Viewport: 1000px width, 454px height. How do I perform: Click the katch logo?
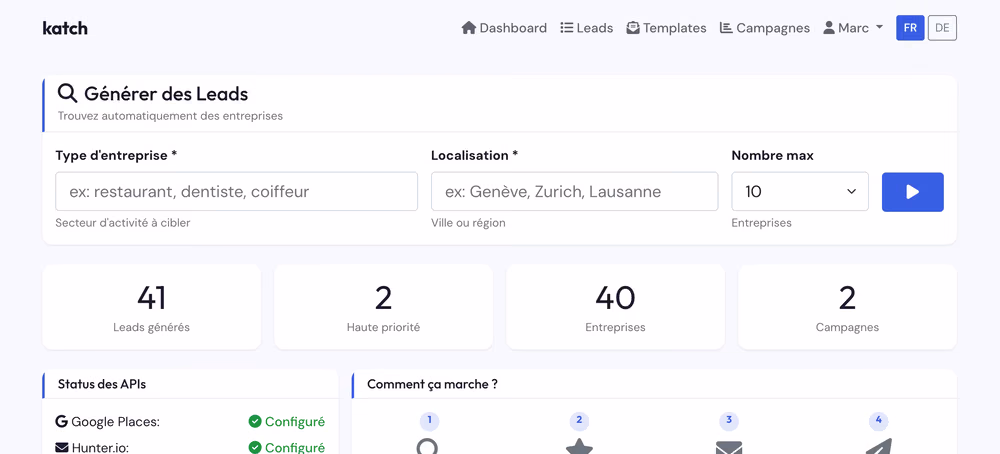point(65,28)
